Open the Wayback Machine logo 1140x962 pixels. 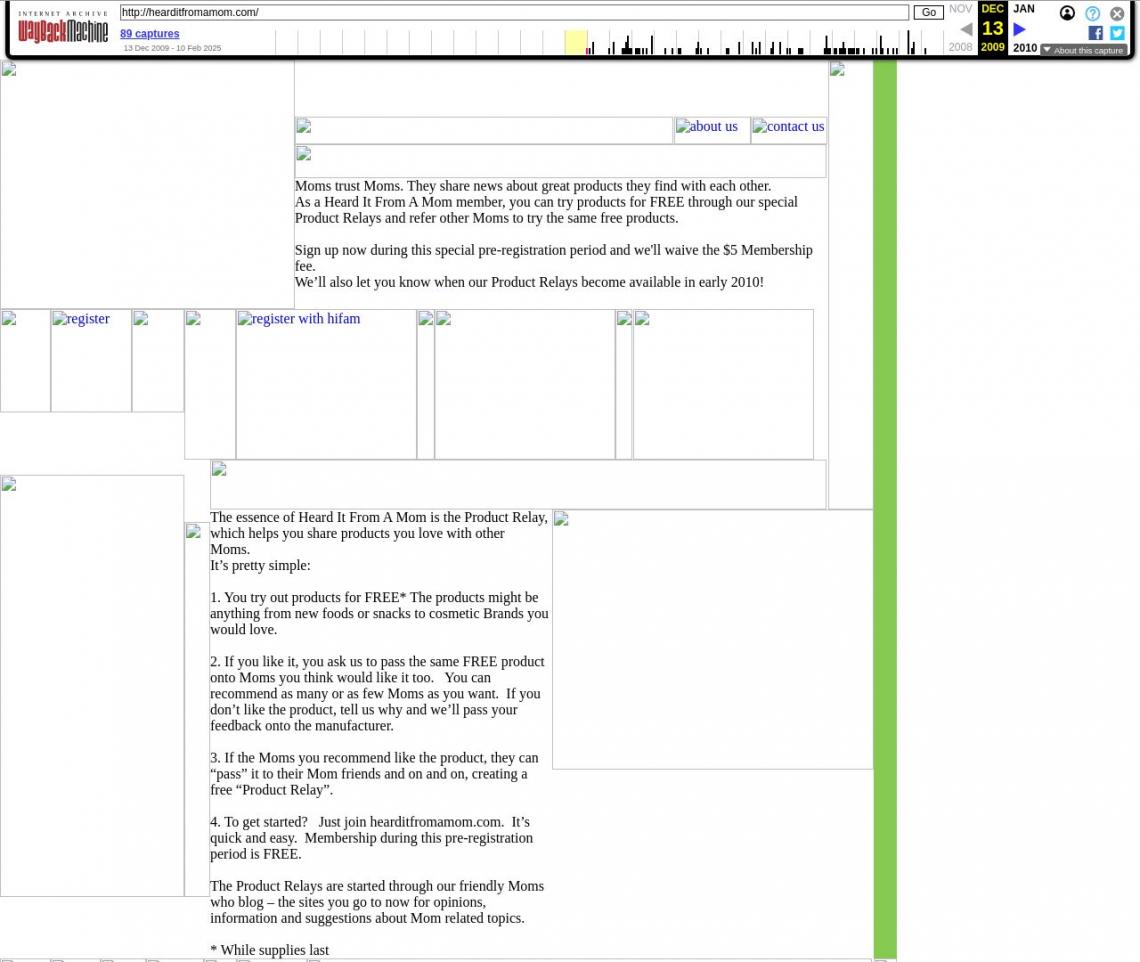pyautogui.click(x=63, y=28)
